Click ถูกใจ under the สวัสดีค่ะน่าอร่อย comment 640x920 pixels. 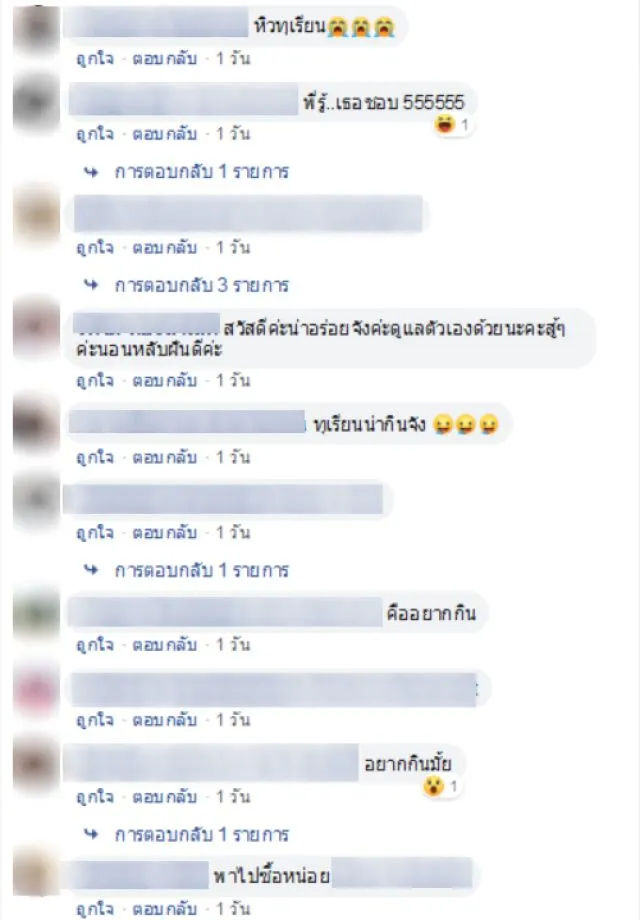(x=95, y=381)
